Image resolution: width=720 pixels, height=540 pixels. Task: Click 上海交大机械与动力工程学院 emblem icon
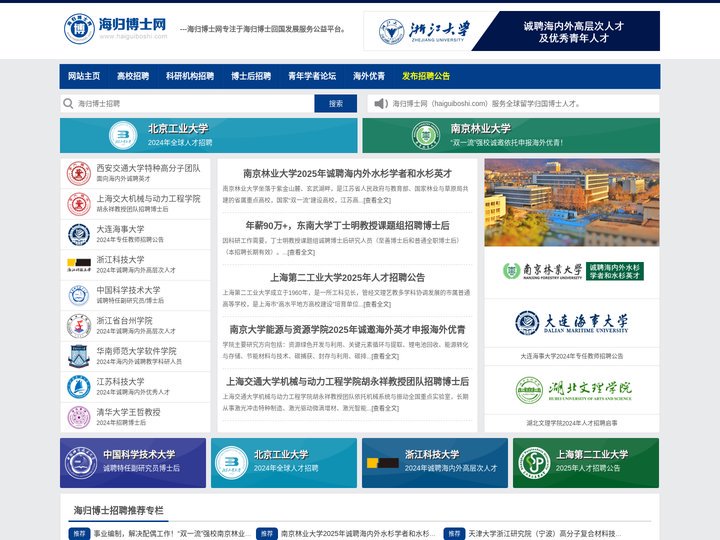click(x=79, y=204)
